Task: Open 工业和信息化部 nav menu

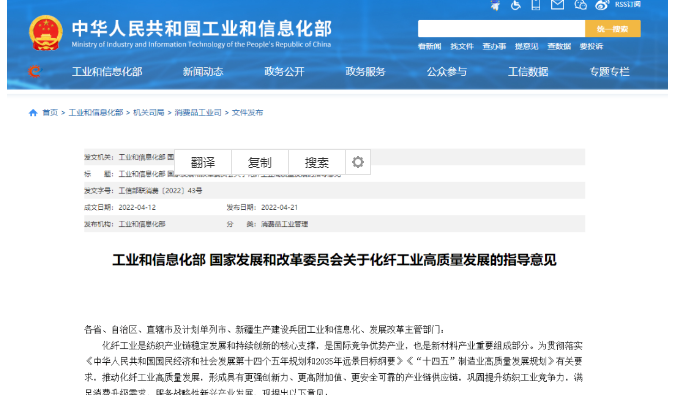Action: tap(107, 72)
